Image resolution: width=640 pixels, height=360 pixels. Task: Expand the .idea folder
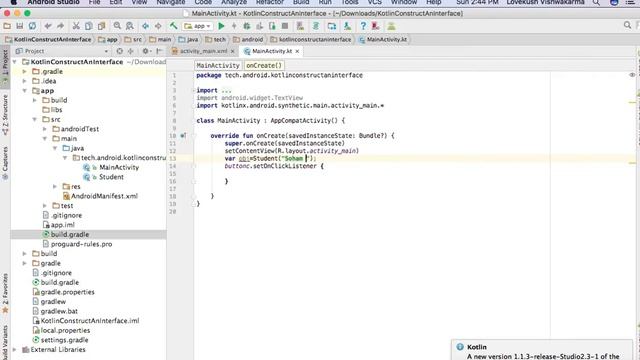(x=24, y=81)
